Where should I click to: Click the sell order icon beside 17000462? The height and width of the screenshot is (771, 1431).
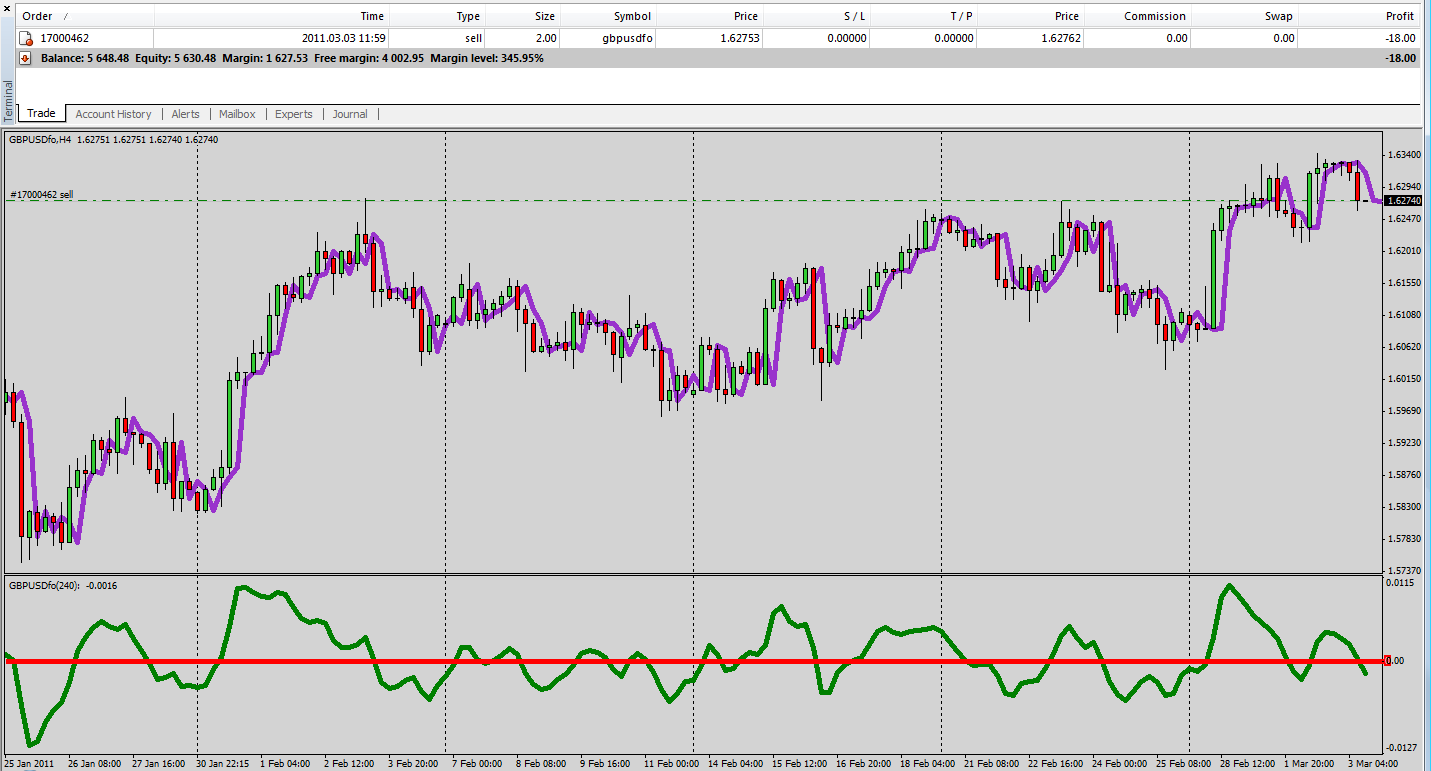[26, 38]
